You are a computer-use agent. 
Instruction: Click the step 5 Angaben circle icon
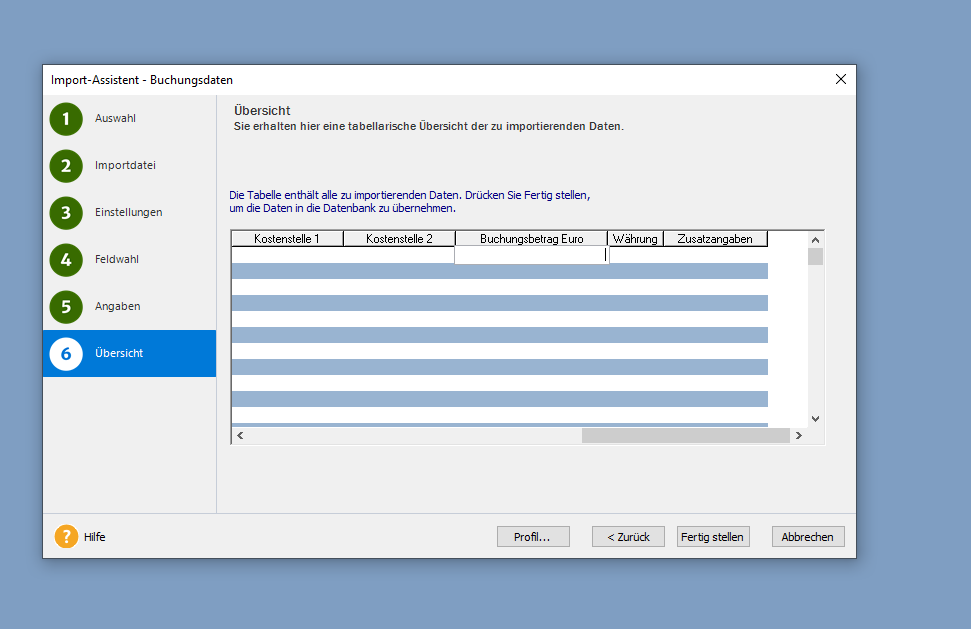(x=66, y=307)
